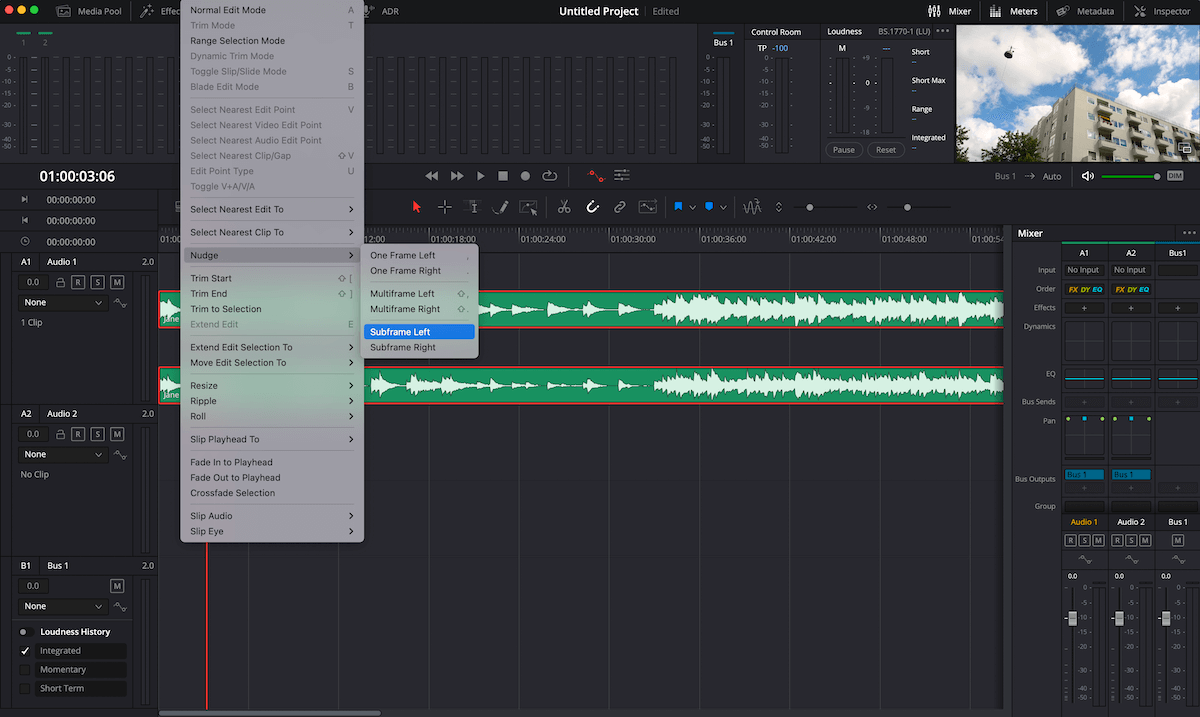Toggle linked clip selection
Image resolution: width=1200 pixels, height=717 pixels.
pos(619,206)
